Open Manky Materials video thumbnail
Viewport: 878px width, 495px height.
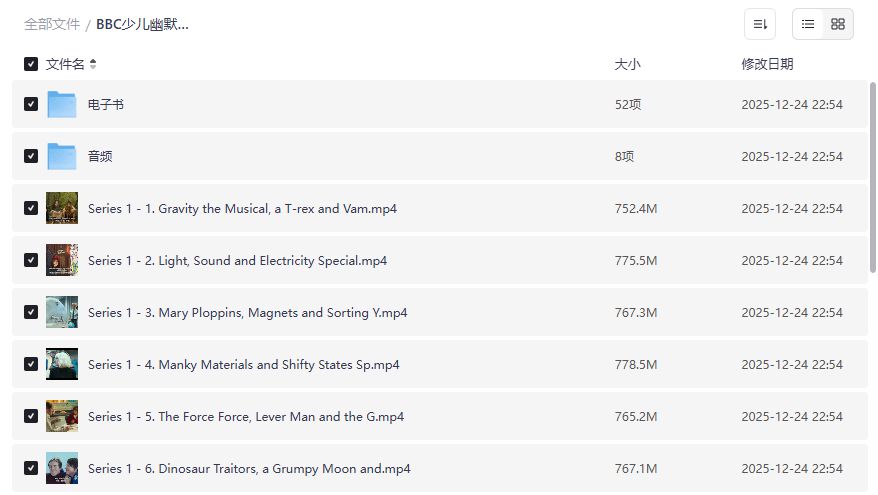coord(62,364)
